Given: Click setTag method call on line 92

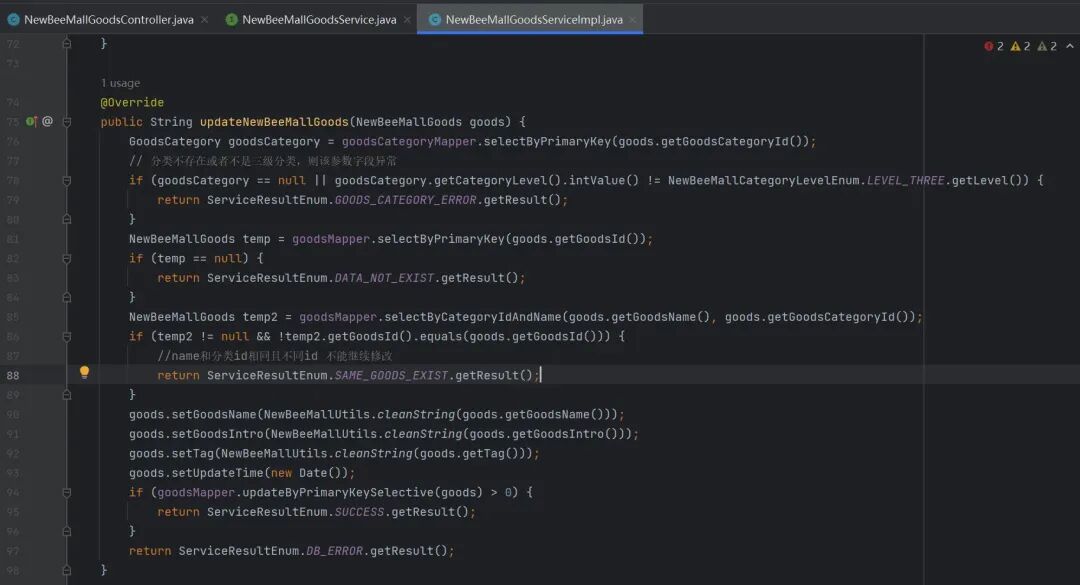Looking at the screenshot, I should coord(192,453).
